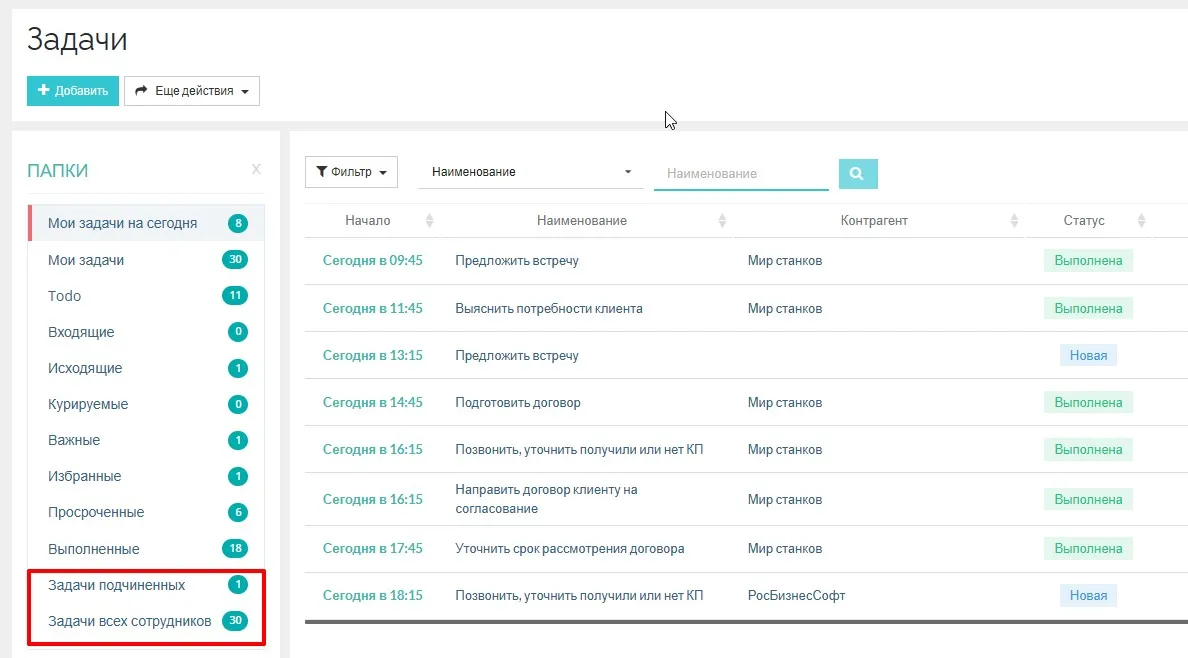
Task: Sort by Наименование column arrows
Action: pyautogui.click(x=723, y=221)
